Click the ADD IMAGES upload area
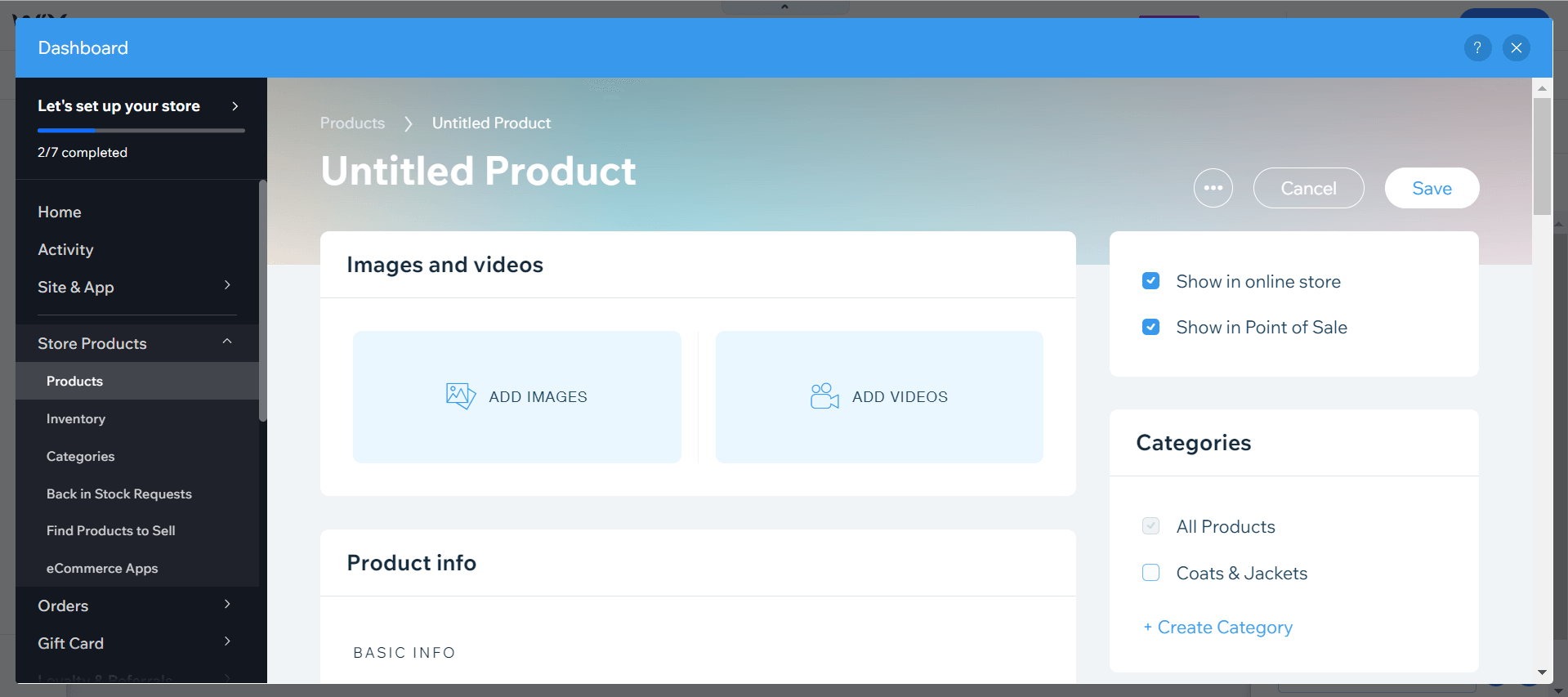 tap(517, 397)
